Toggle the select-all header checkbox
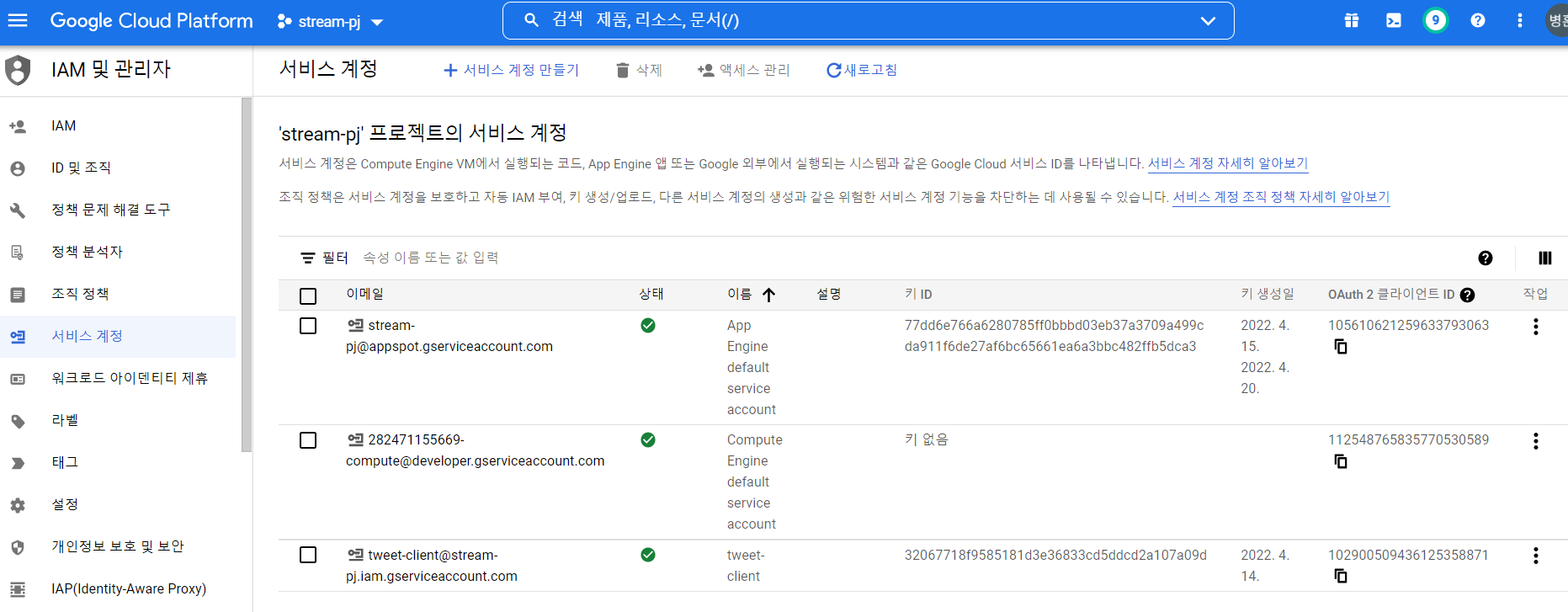The image size is (1568, 612). 308,295
